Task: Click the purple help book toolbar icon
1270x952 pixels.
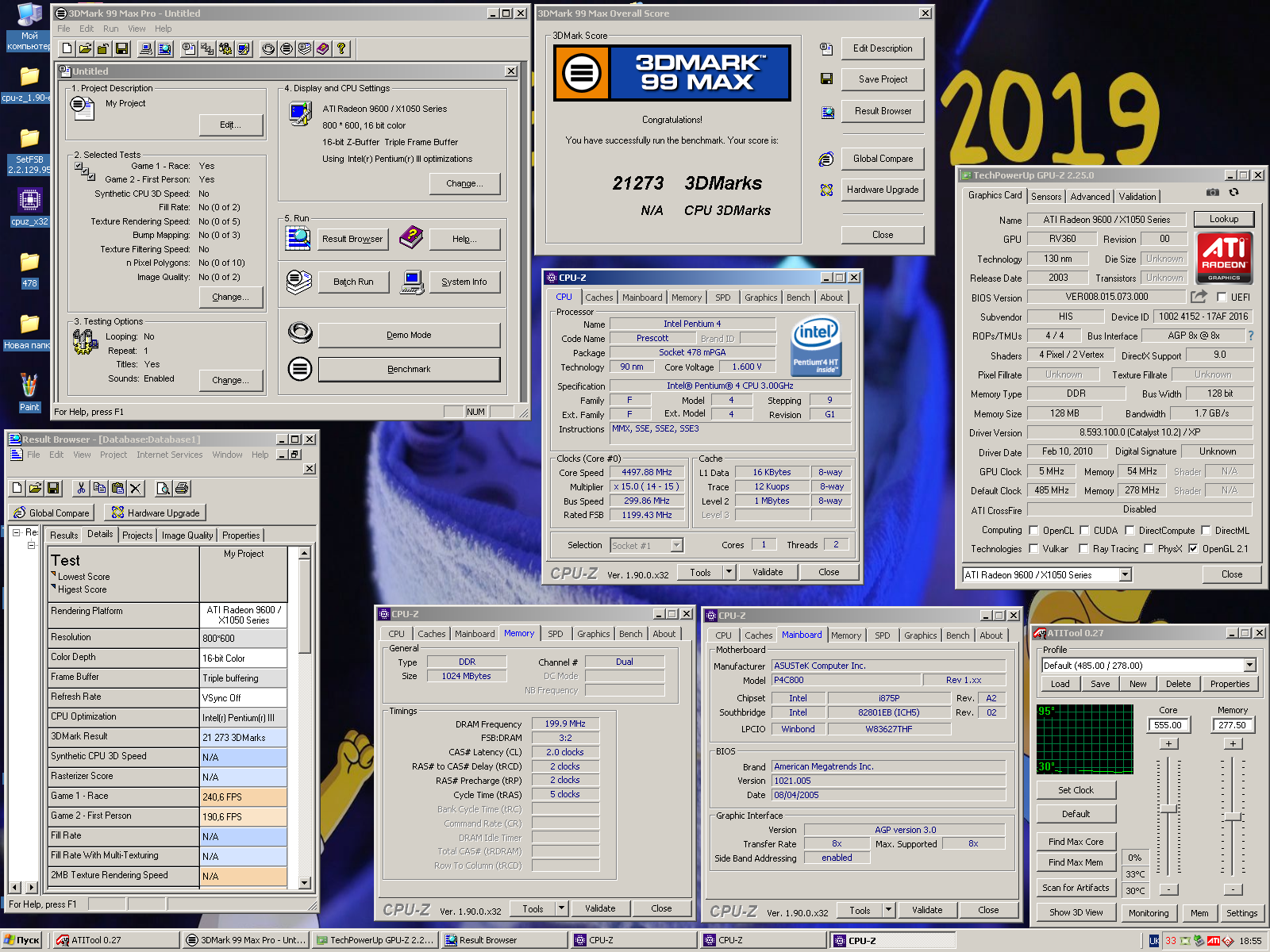Action: (323, 48)
